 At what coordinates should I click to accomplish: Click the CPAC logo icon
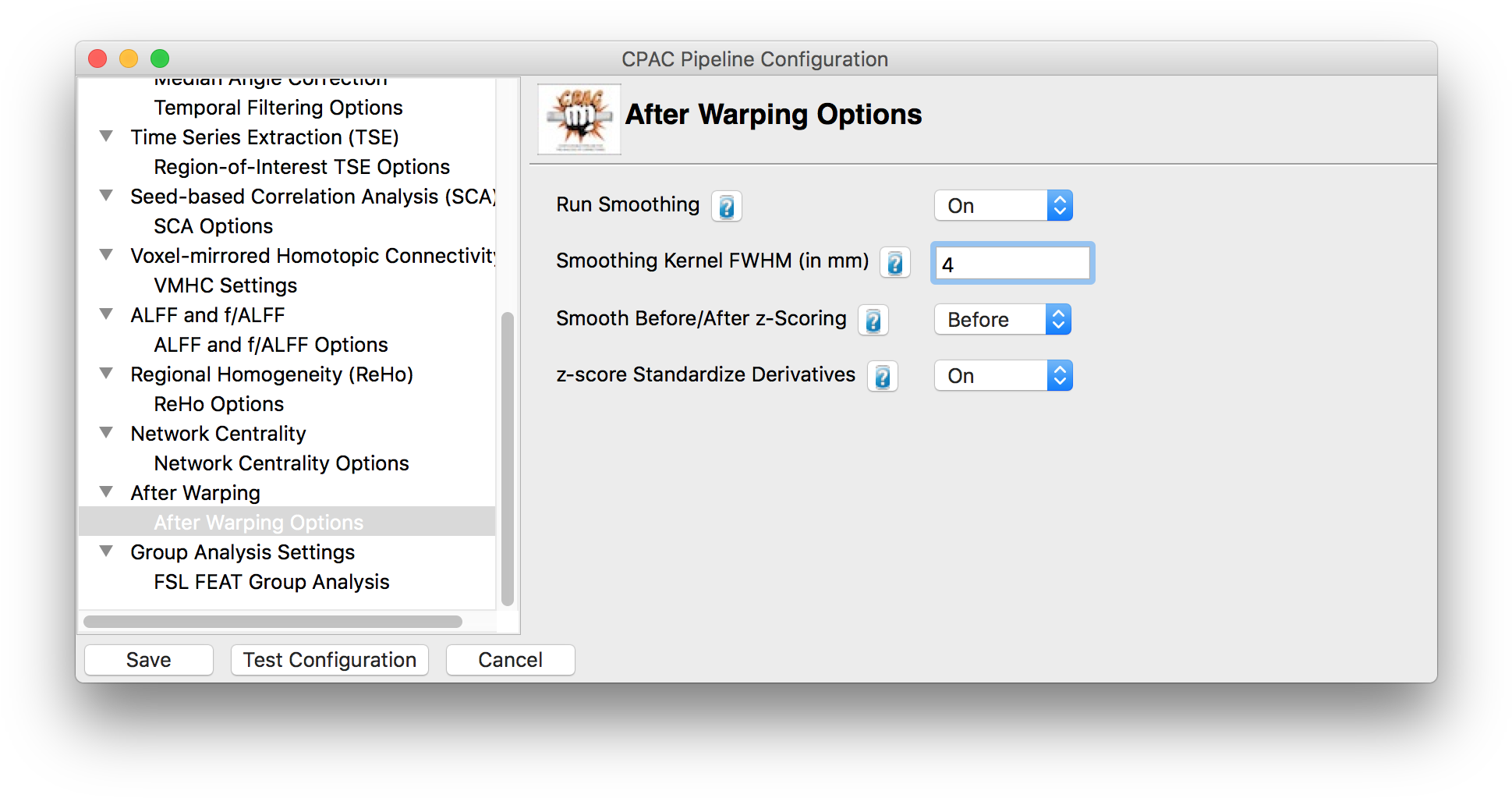click(x=578, y=119)
